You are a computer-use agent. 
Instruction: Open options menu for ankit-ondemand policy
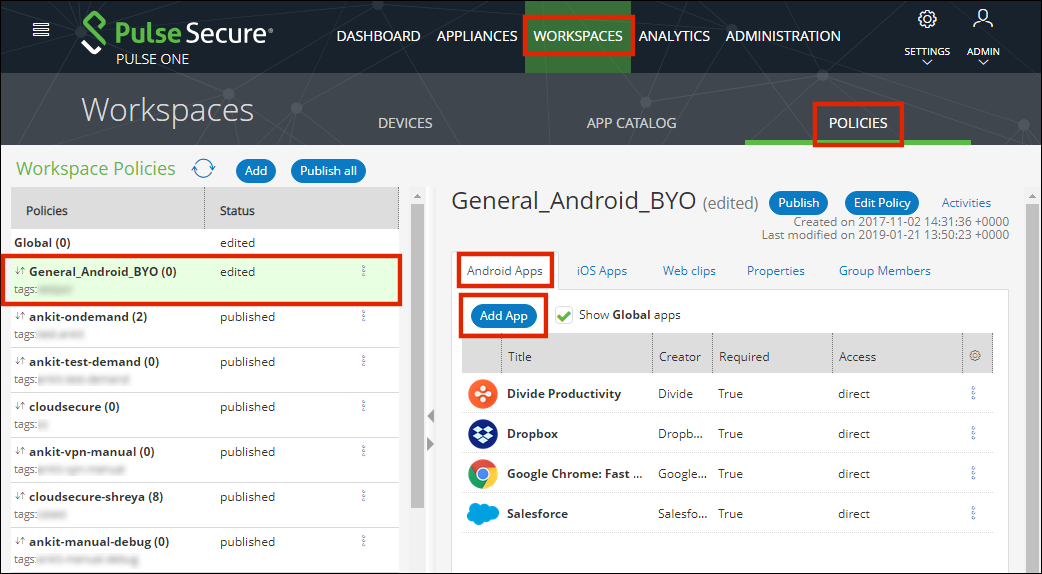(363, 316)
